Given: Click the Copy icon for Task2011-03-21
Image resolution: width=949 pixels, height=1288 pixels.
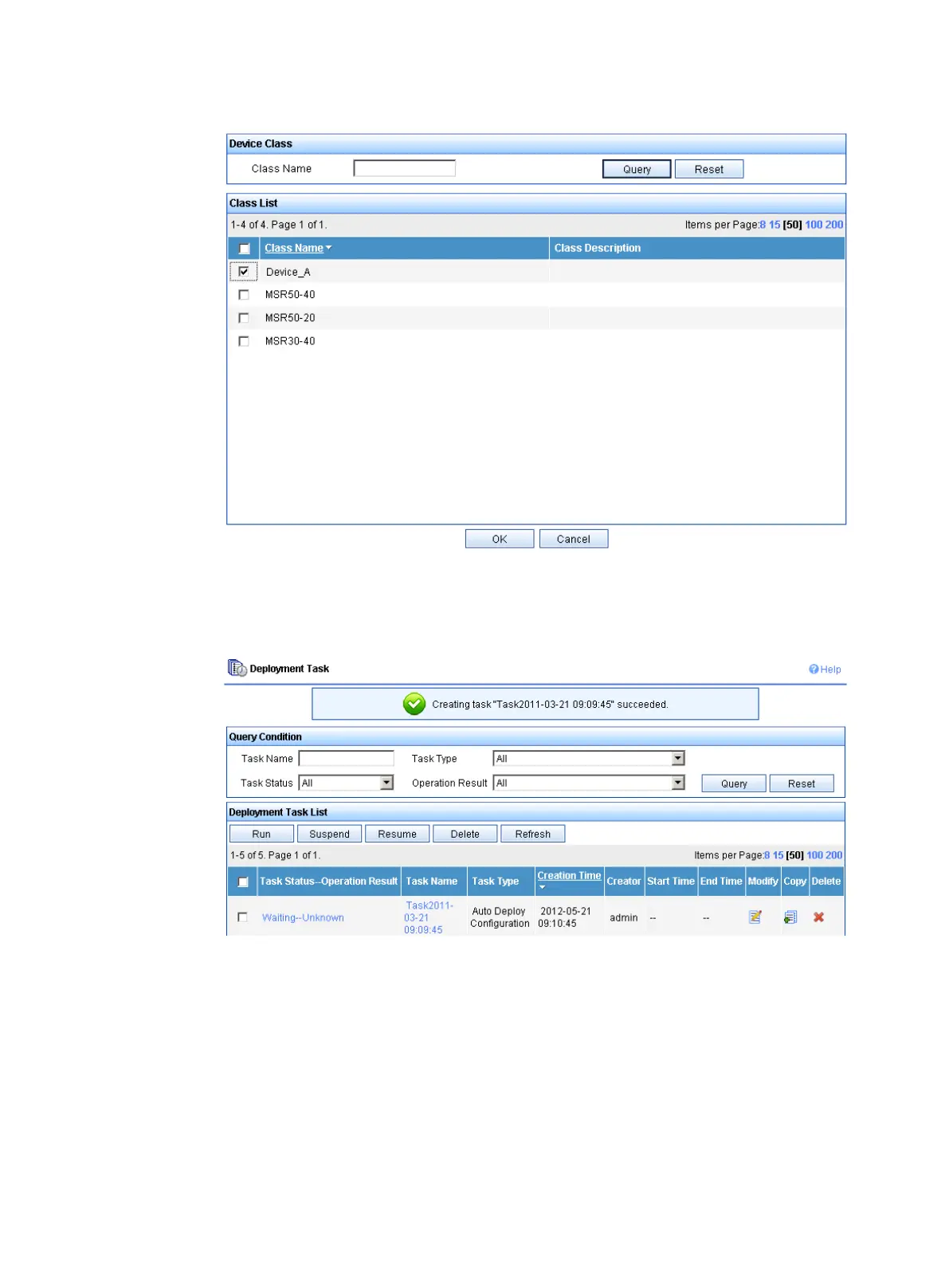Looking at the screenshot, I should tap(790, 917).
